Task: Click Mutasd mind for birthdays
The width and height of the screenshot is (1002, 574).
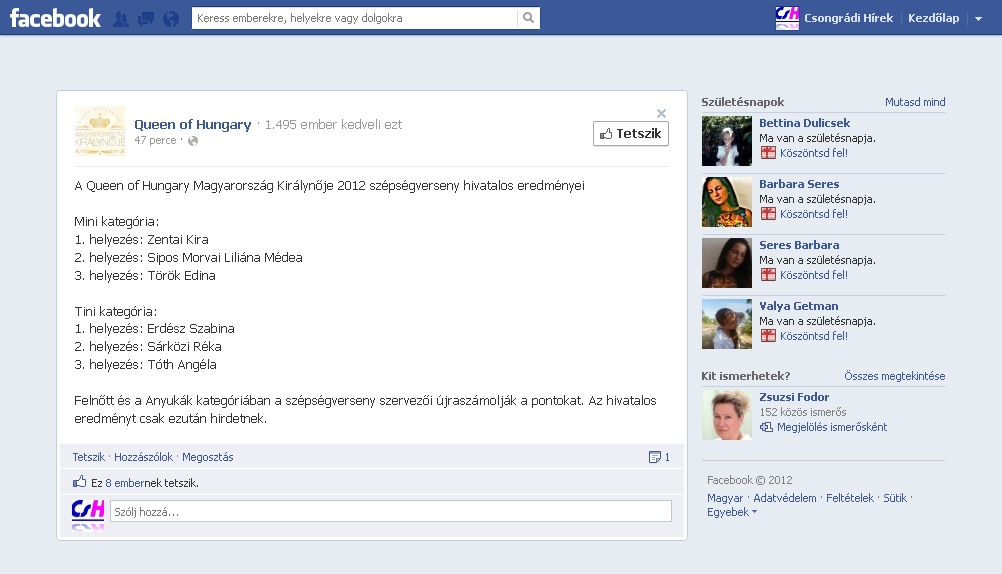Action: click(915, 102)
